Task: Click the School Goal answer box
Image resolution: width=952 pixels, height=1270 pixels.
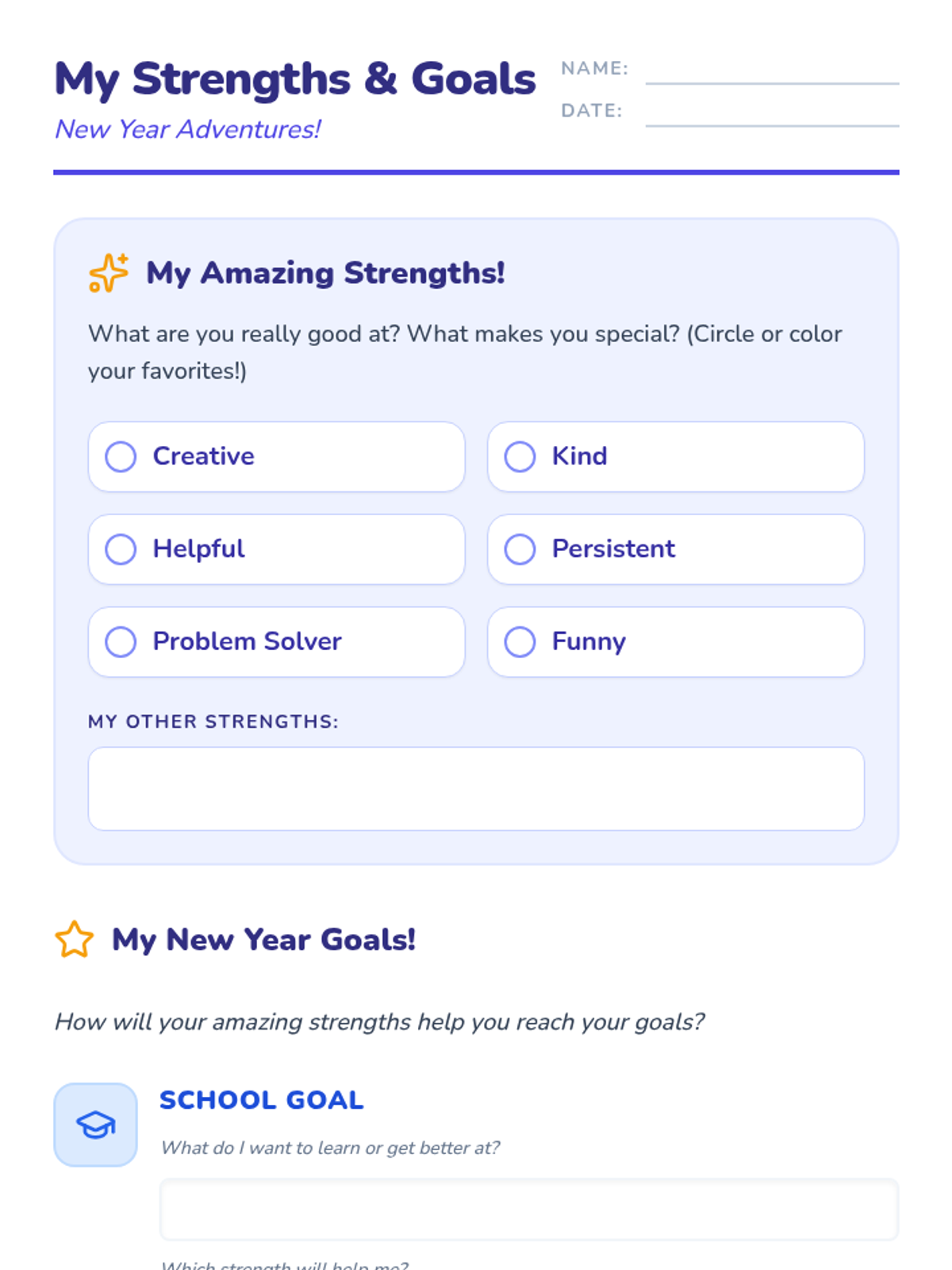Action: tap(528, 1209)
